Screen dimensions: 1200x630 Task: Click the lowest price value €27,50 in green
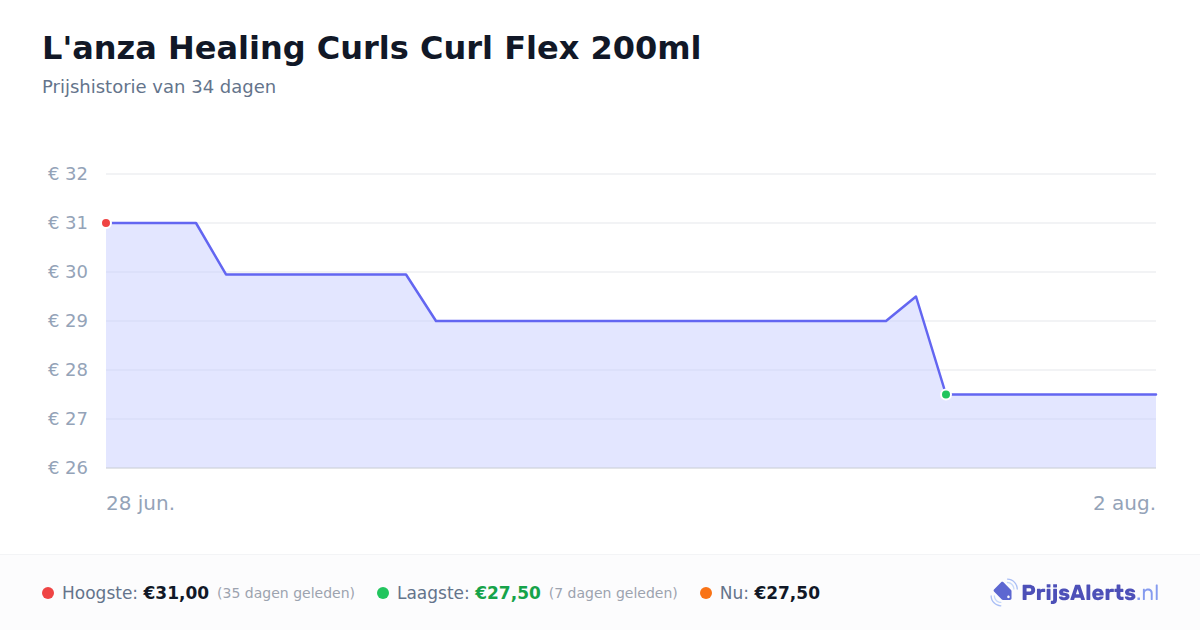point(508,593)
